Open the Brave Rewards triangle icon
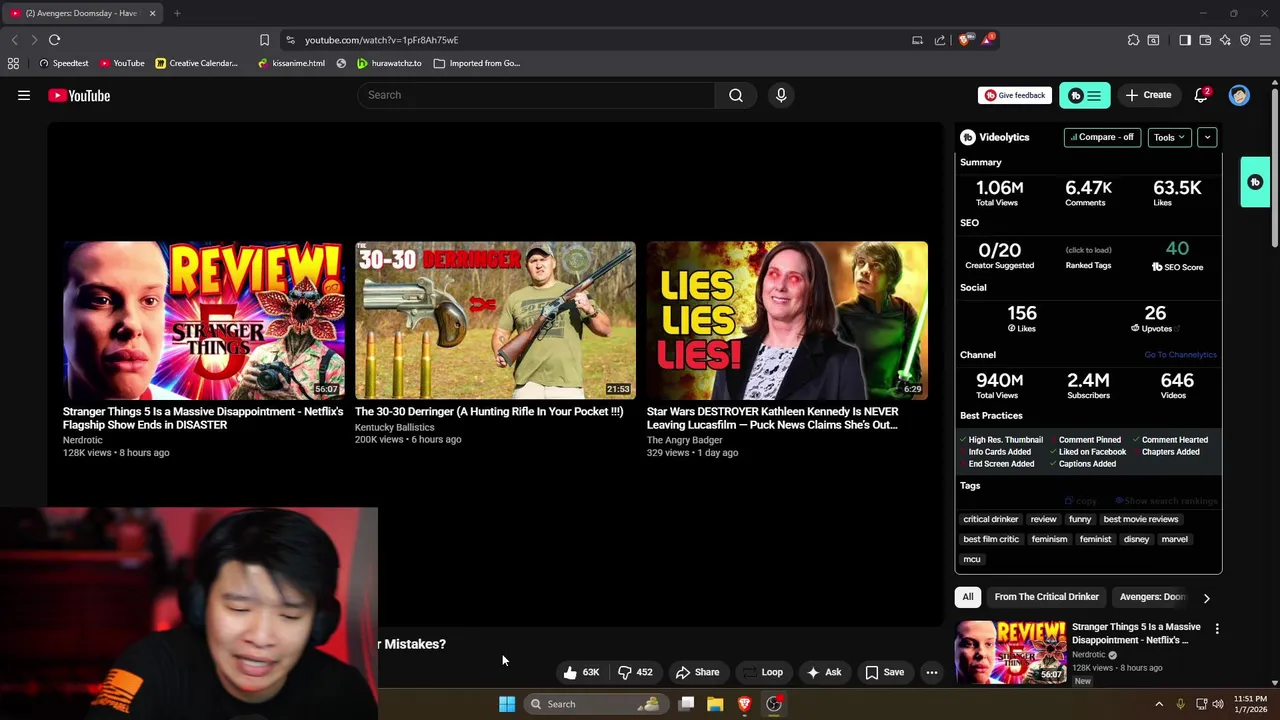This screenshot has height=720, width=1280. coord(988,40)
